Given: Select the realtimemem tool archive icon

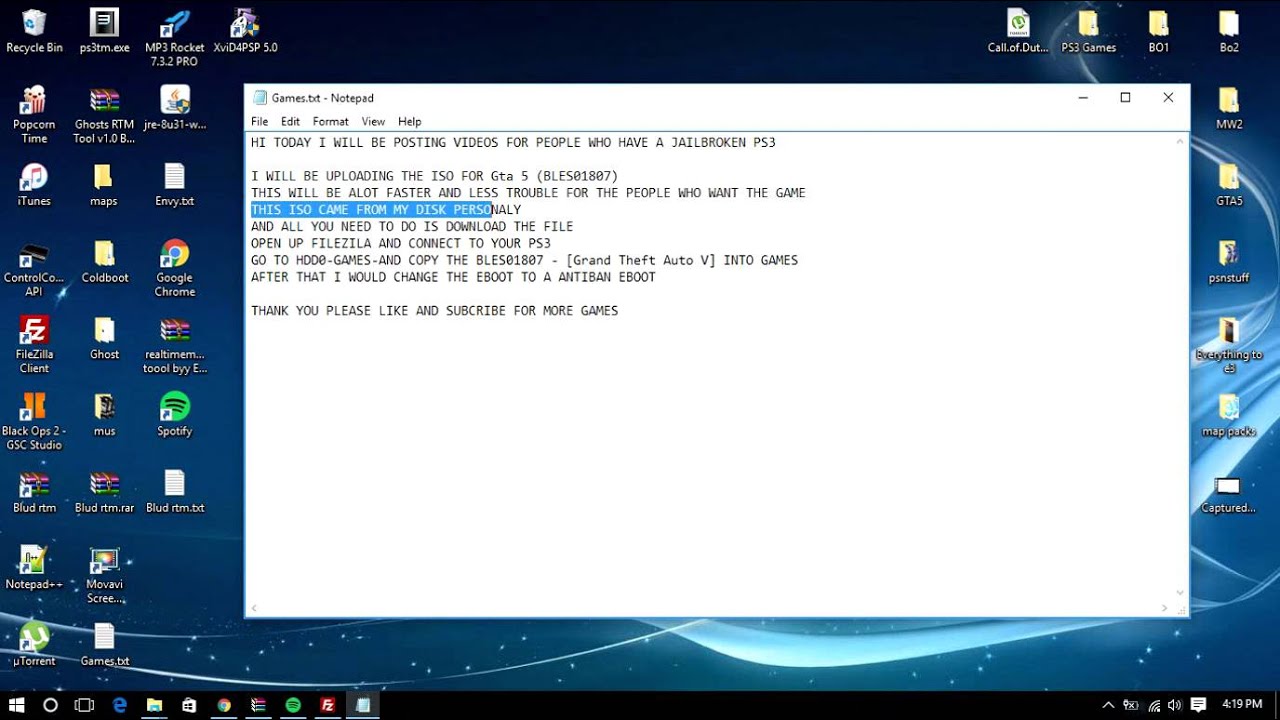Looking at the screenshot, I should pyautogui.click(x=175, y=345).
